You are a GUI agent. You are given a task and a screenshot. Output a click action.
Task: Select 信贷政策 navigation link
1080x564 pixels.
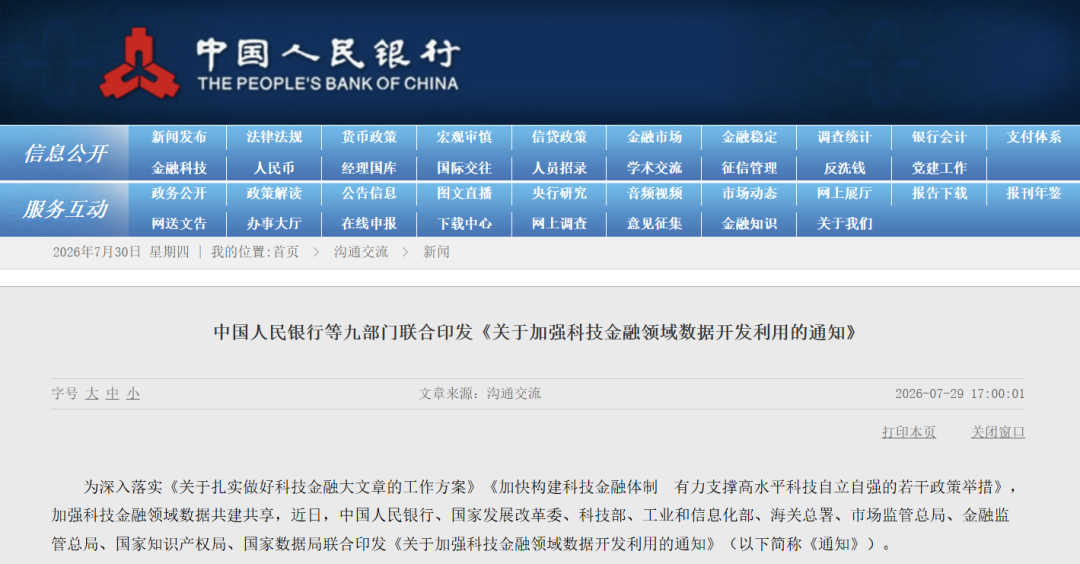click(x=559, y=137)
